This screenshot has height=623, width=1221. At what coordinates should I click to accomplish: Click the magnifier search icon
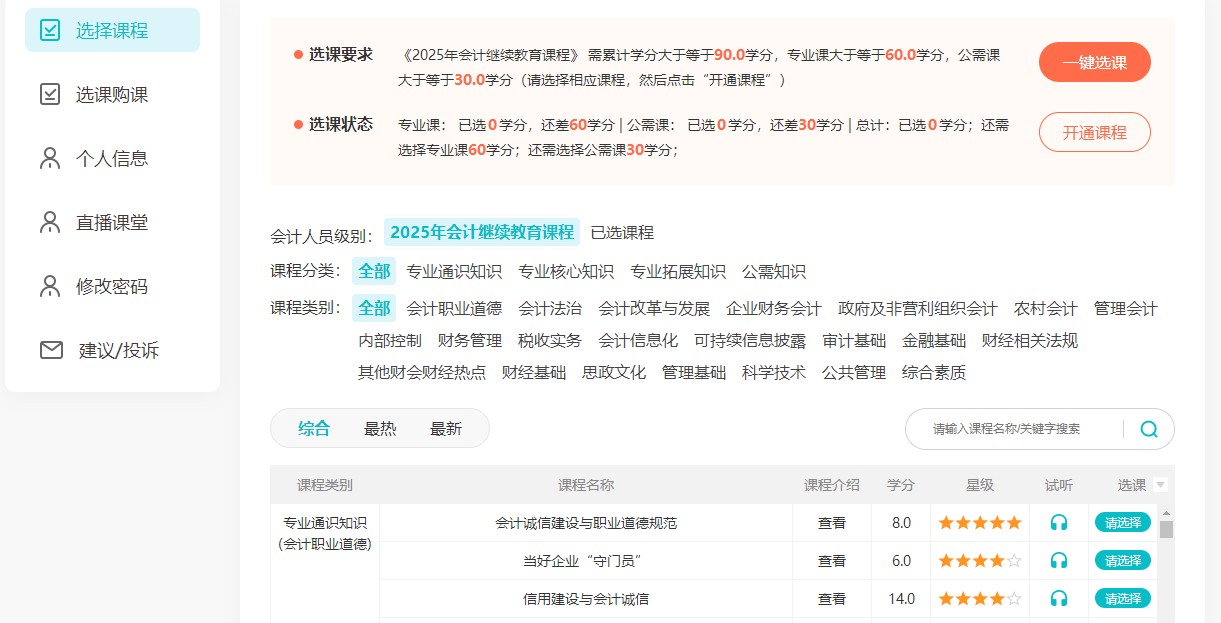coord(1148,429)
